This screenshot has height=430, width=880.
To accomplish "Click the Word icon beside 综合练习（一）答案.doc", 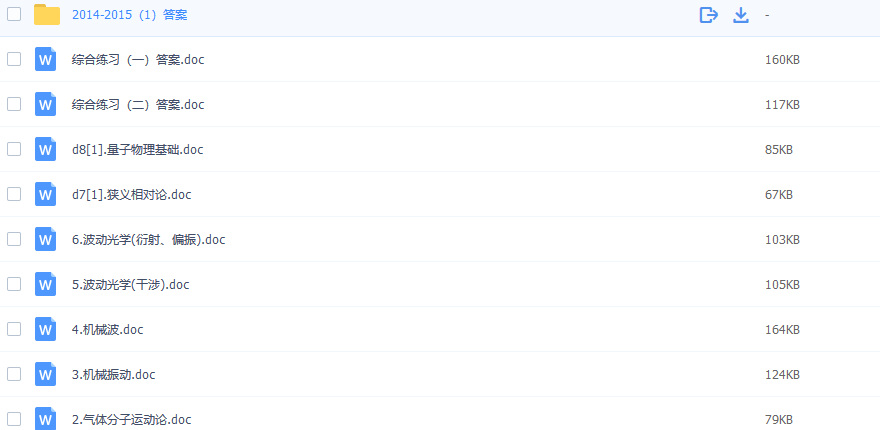I will pos(45,59).
